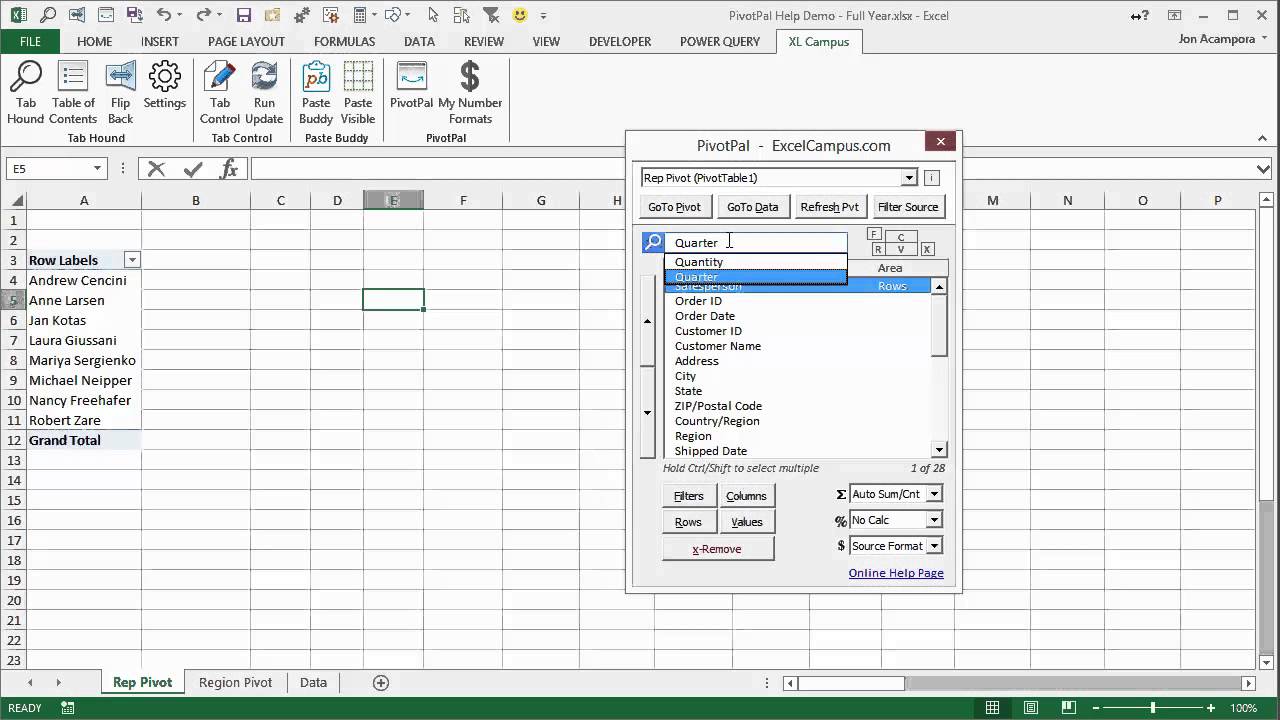Screen dimensions: 1280x720
Task: Open the Auto Sum/Cnt dropdown
Action: [x=933, y=494]
